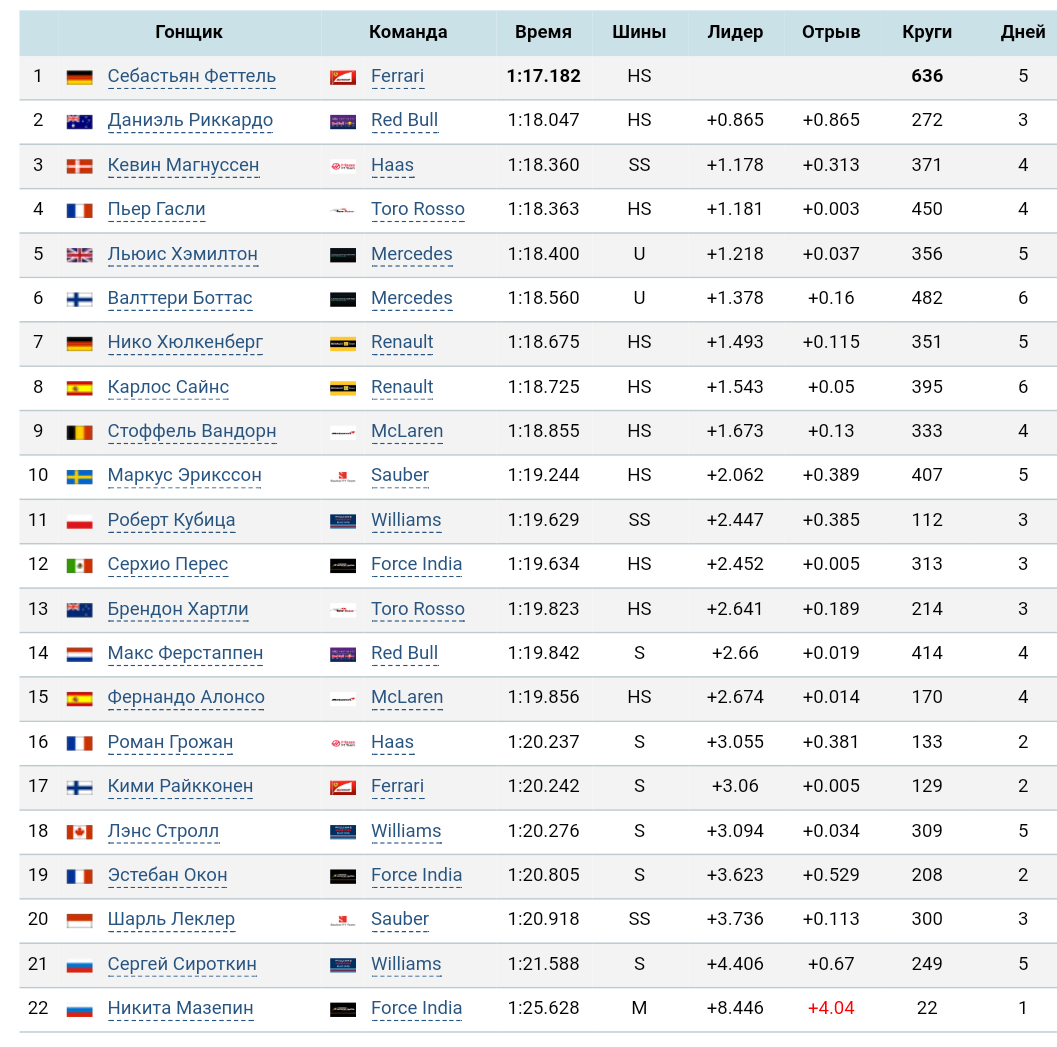The height and width of the screenshot is (1047, 1057).
Task: Click the Williams logo in Роберт Кубица's row
Action: tap(343, 521)
